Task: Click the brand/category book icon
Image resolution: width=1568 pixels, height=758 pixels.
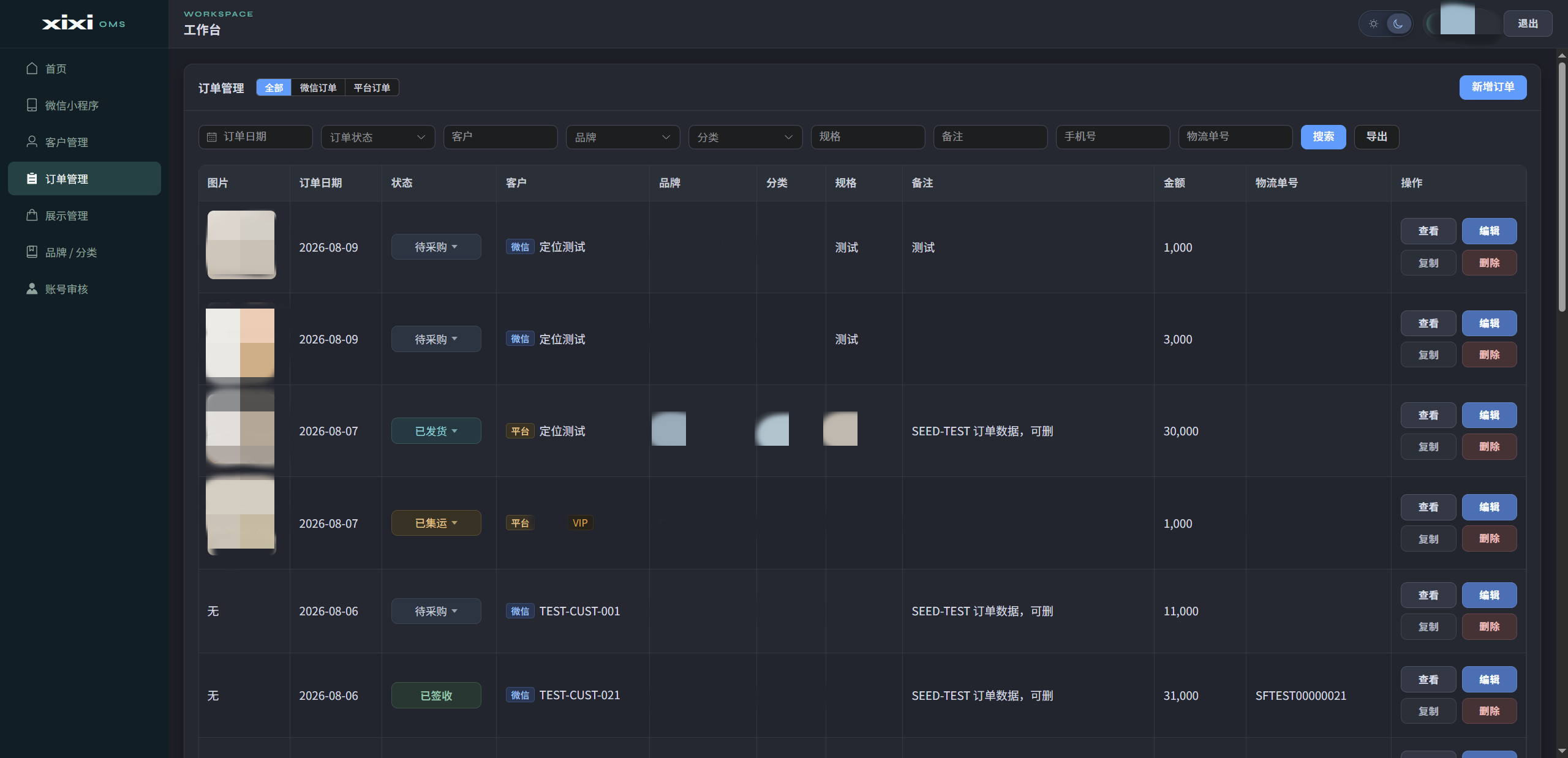Action: pos(32,252)
